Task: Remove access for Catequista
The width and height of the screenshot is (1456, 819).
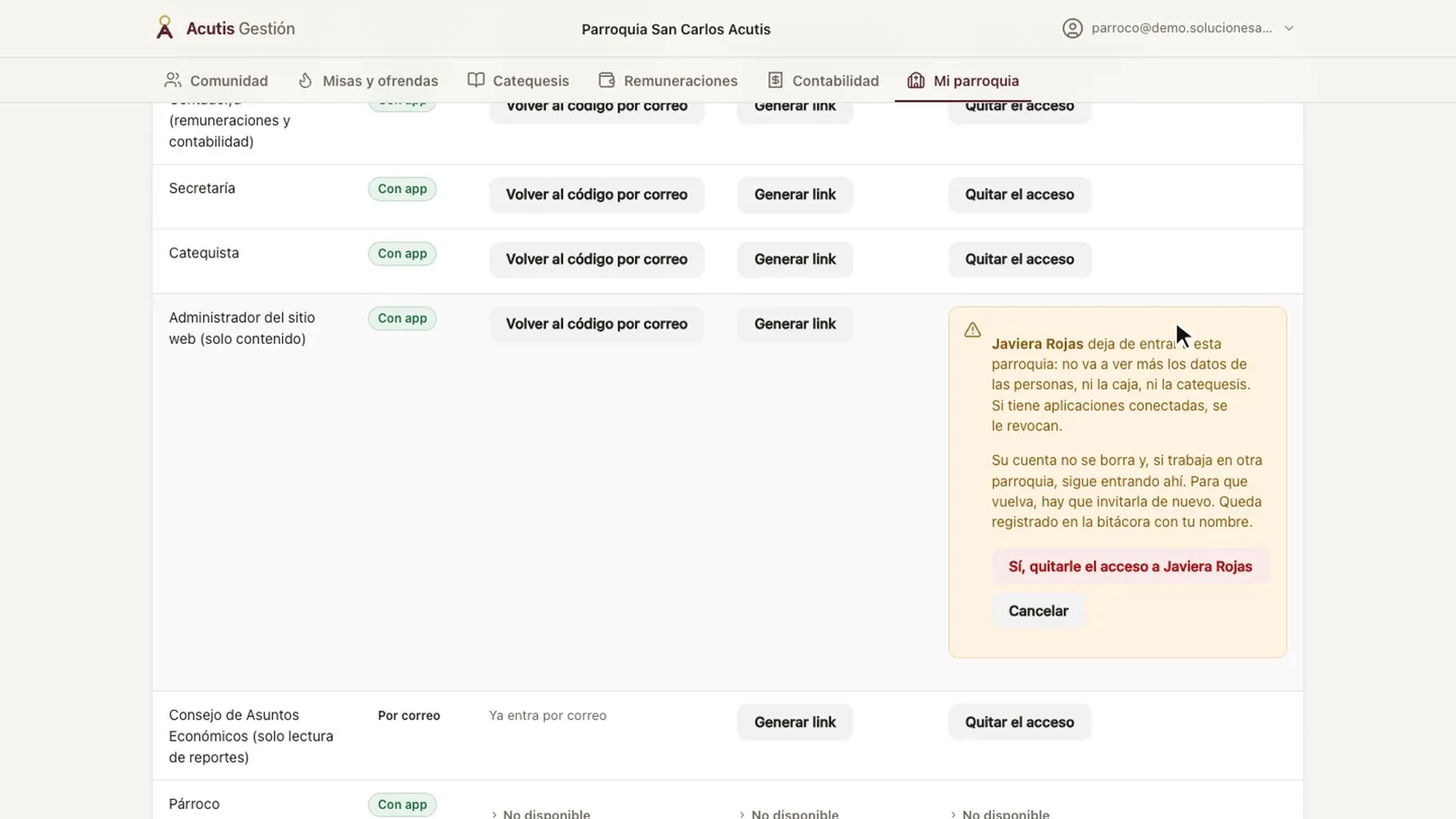Action: click(x=1019, y=259)
